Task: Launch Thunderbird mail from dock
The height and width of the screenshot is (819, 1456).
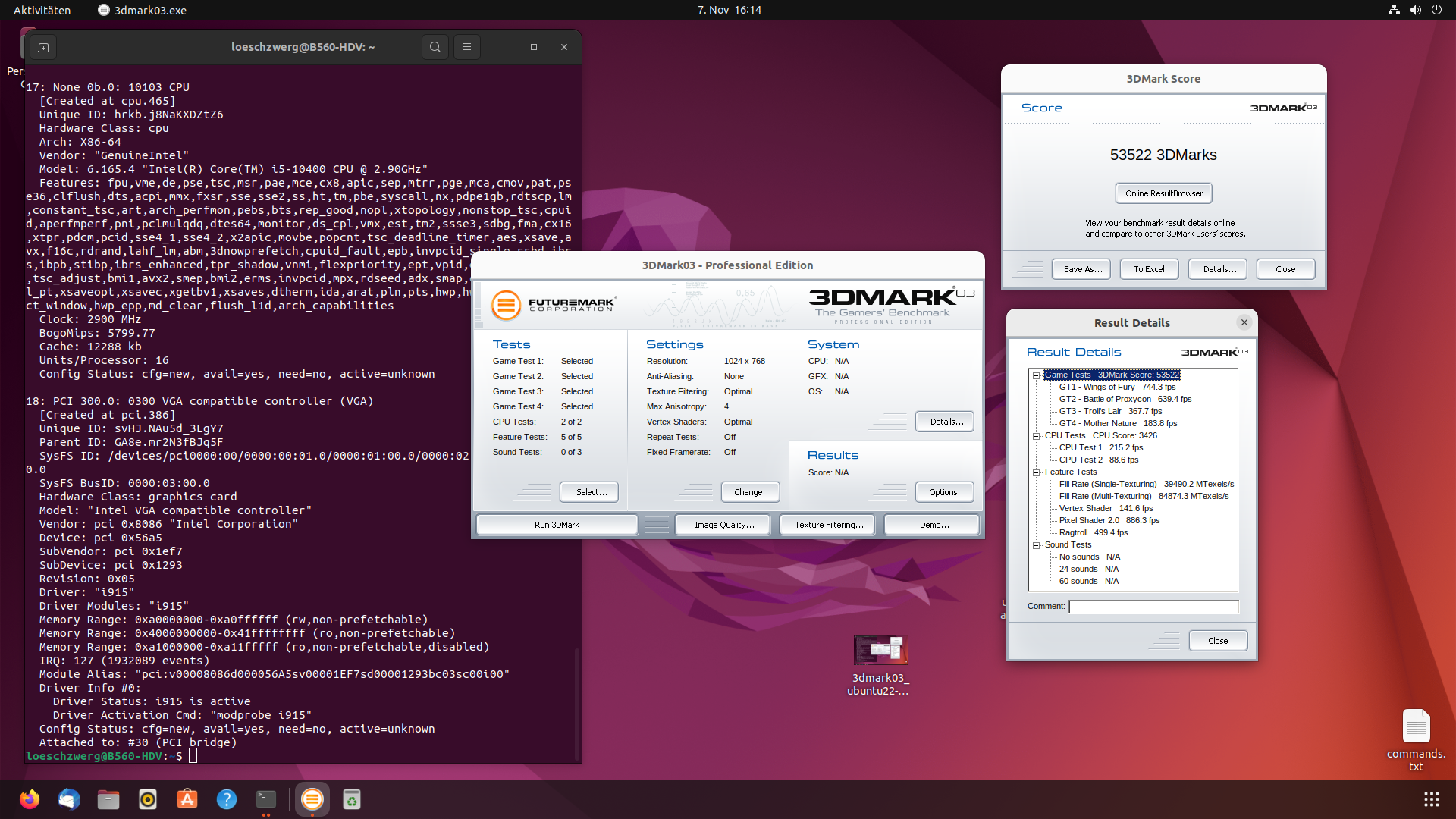Action: 69,799
